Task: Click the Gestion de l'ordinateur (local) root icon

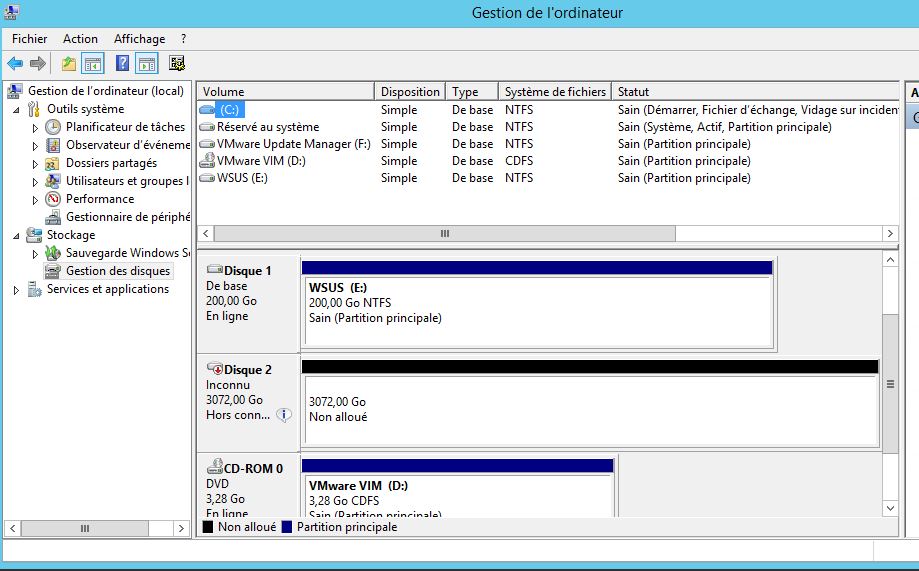Action: (x=15, y=91)
